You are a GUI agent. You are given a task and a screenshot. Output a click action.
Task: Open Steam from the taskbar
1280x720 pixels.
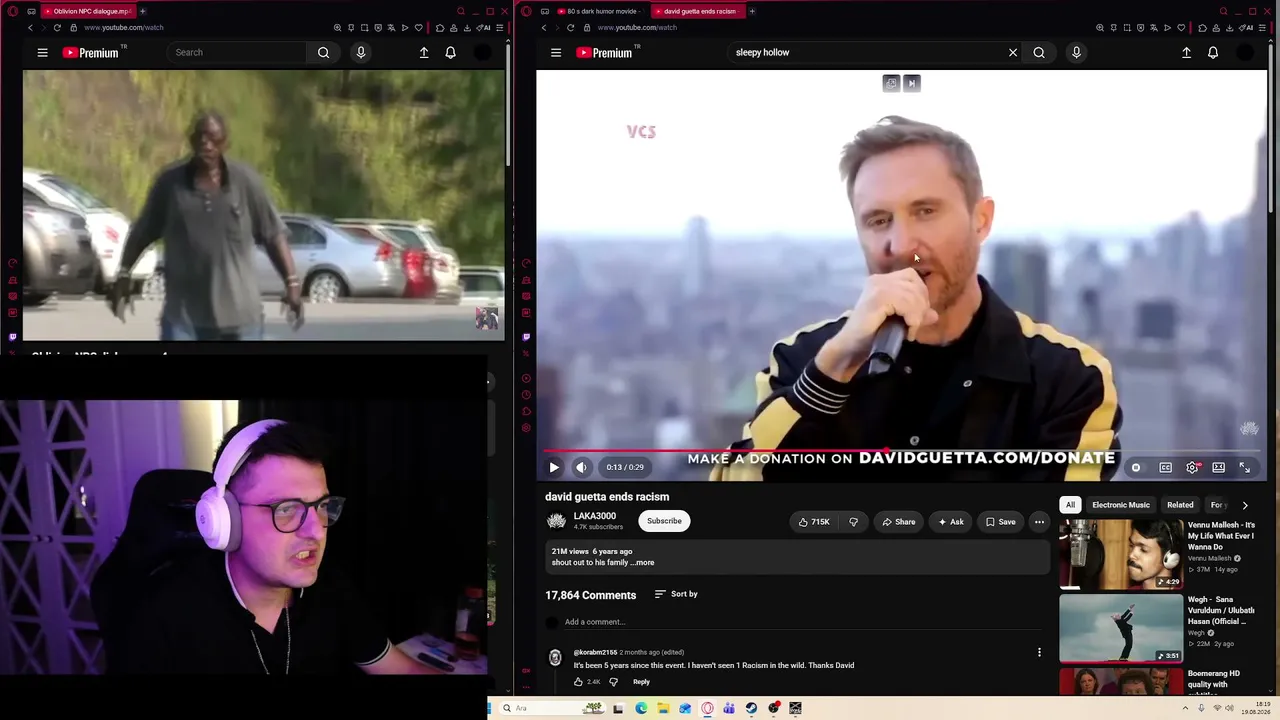751,708
